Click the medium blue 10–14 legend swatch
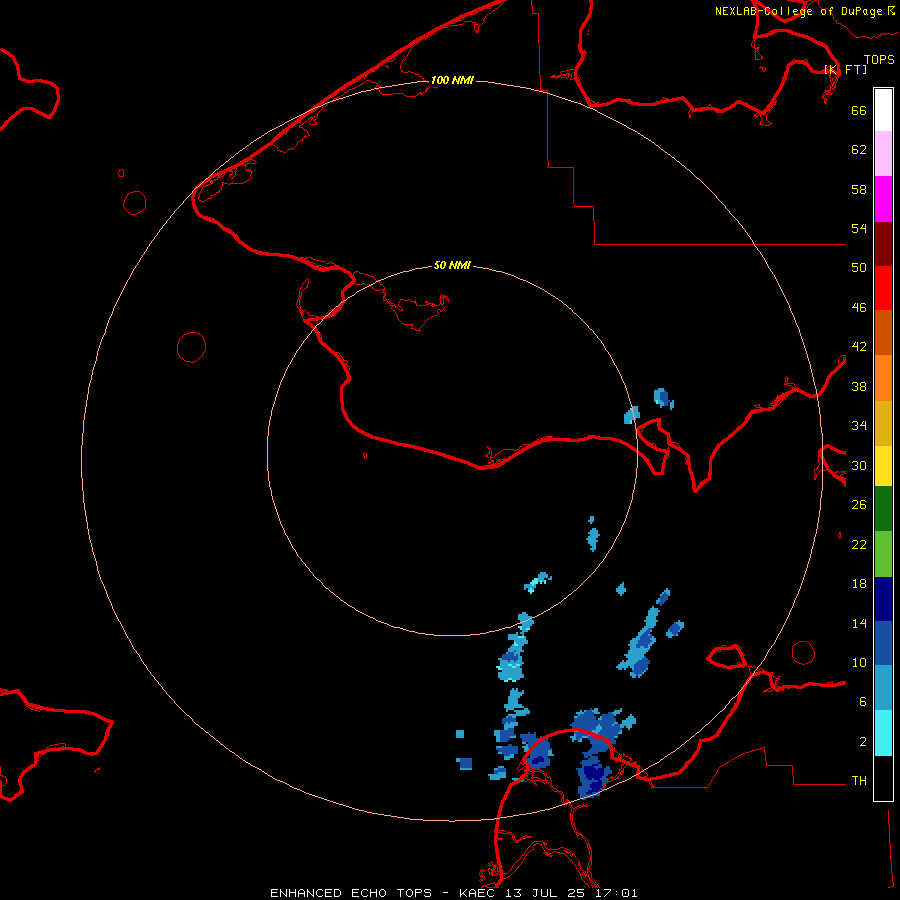Screen dimensions: 900x900 coord(883,643)
